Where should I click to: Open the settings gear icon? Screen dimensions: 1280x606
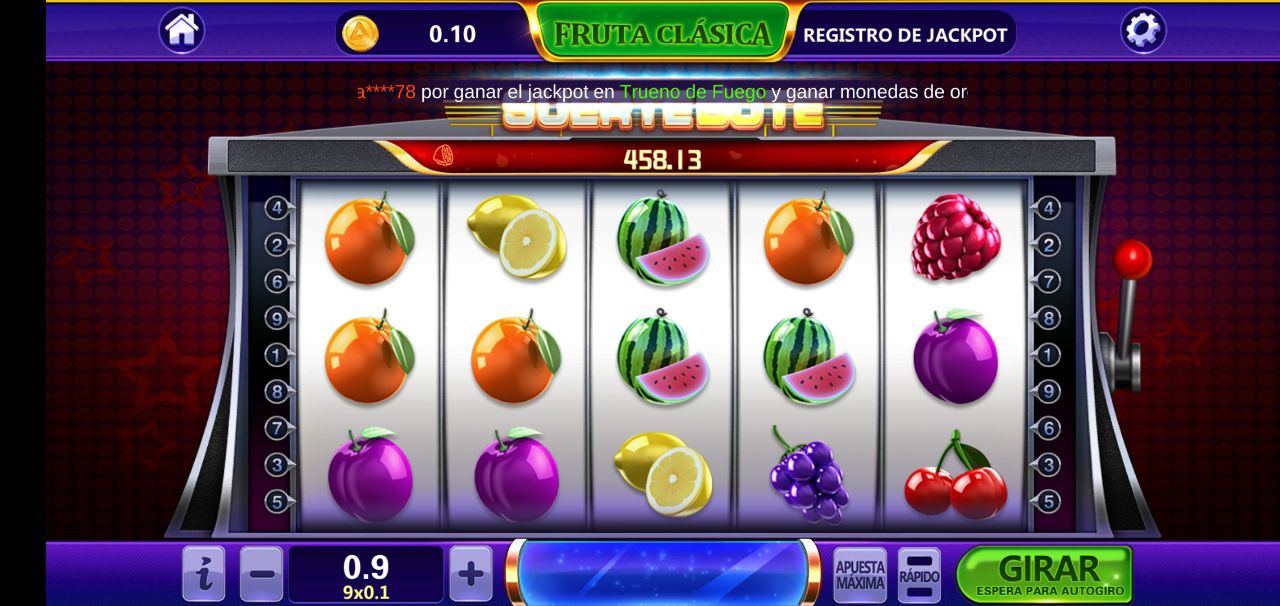(1143, 31)
